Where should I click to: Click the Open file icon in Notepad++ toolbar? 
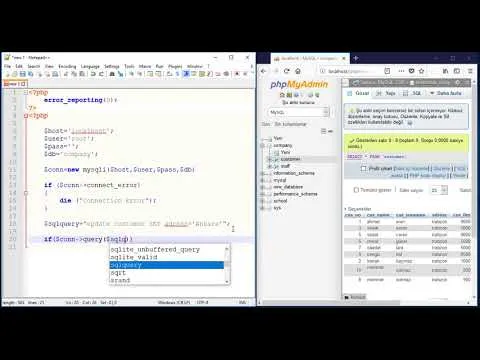click(14, 74)
